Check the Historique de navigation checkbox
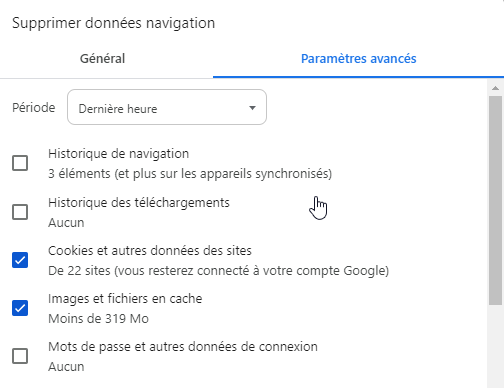Screen dimensions: 504x388 click(20, 163)
